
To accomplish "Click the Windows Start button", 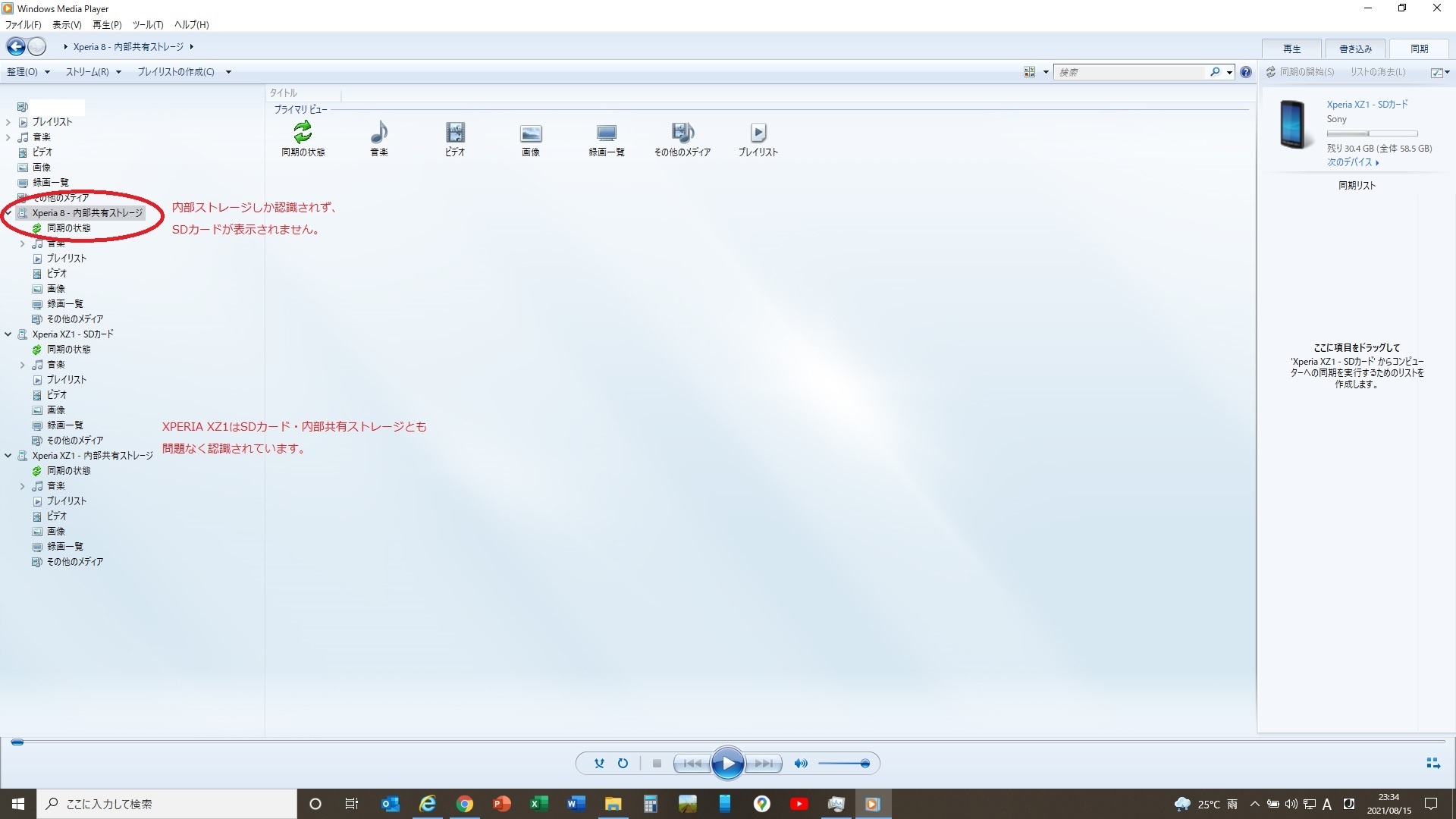I will (x=18, y=804).
